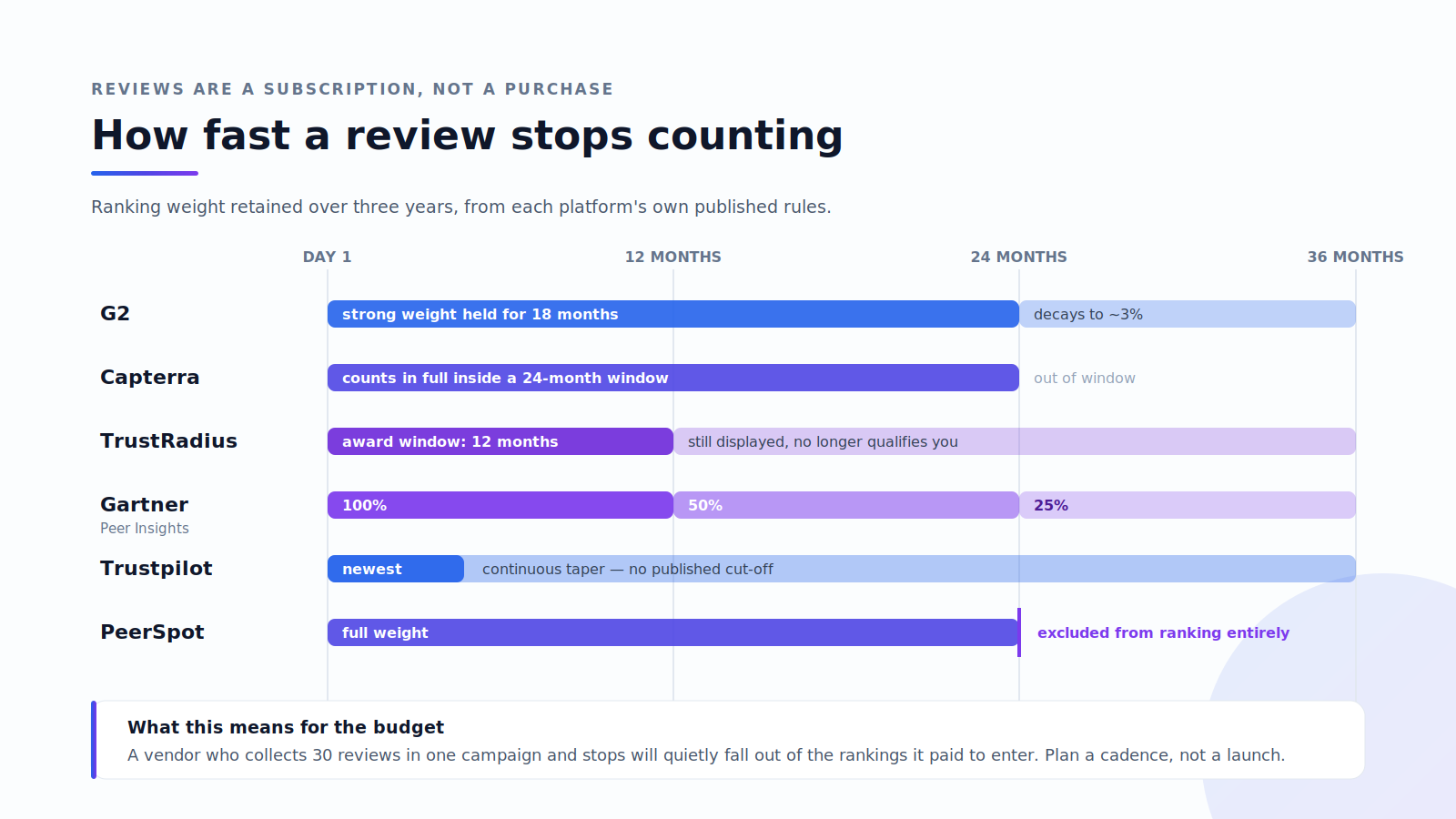This screenshot has height=819, width=1456.
Task: Click the "Capterra" row label
Action: [x=150, y=378]
